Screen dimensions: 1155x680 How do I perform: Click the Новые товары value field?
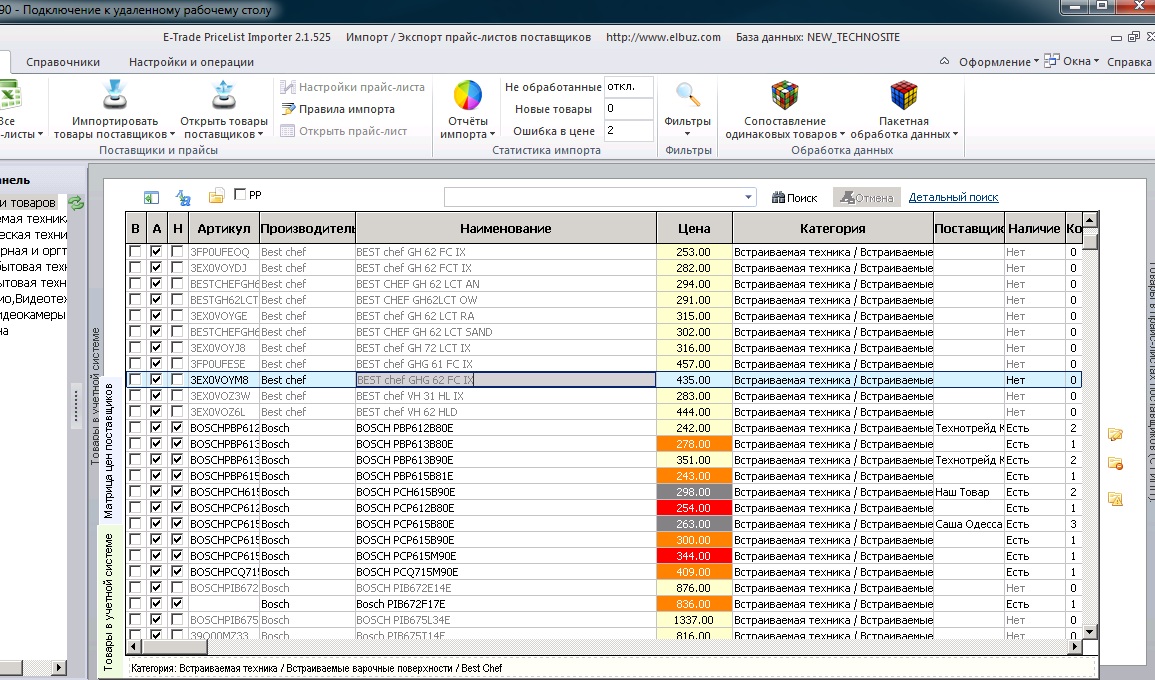pyautogui.click(x=628, y=108)
